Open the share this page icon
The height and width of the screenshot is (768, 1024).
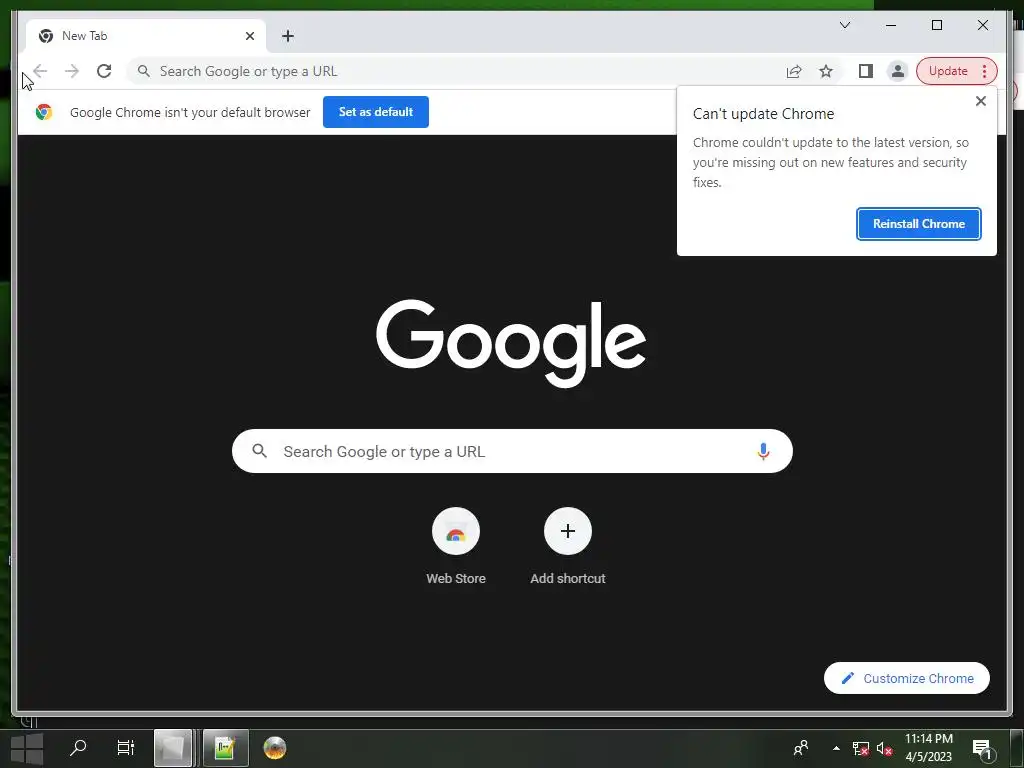794,71
